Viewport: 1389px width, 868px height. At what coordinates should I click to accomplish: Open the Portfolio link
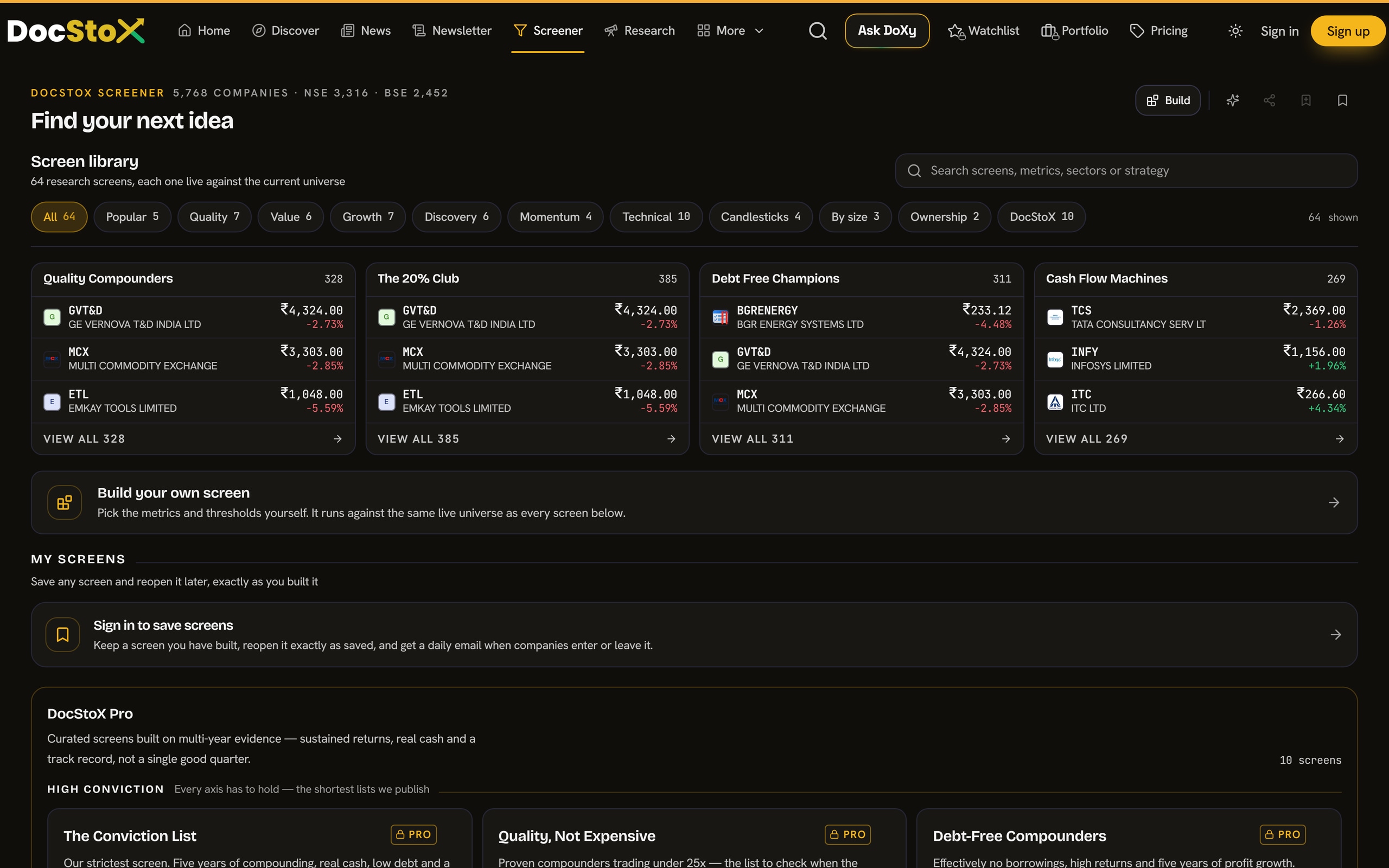pos(1074,31)
